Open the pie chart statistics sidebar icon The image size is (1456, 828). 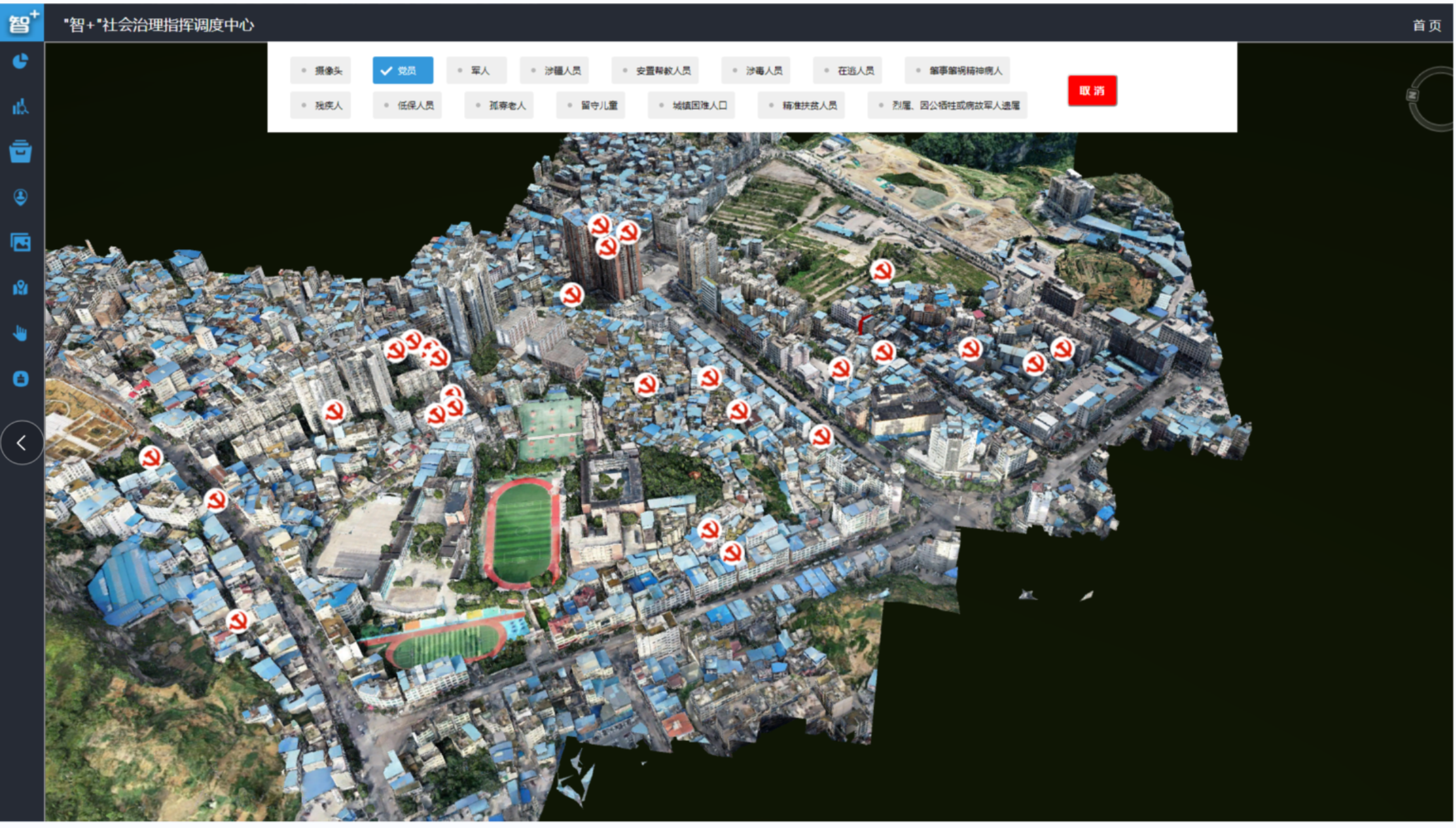pos(21,61)
